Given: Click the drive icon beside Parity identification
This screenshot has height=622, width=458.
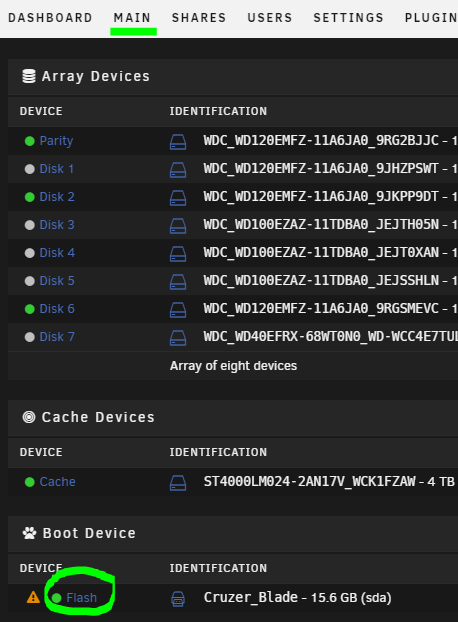Looking at the screenshot, I should 178,142.
